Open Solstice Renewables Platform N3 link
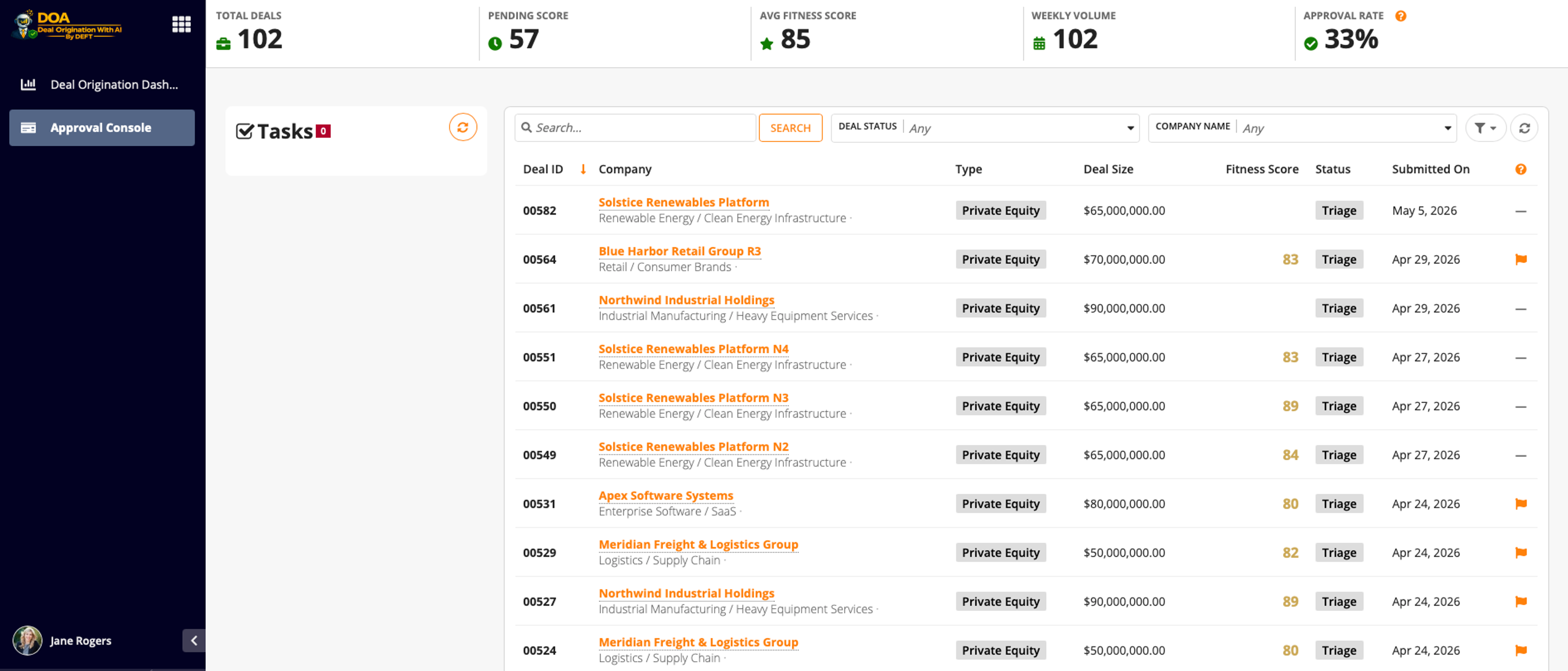Screen dimensions: 1568x671 click(x=693, y=398)
